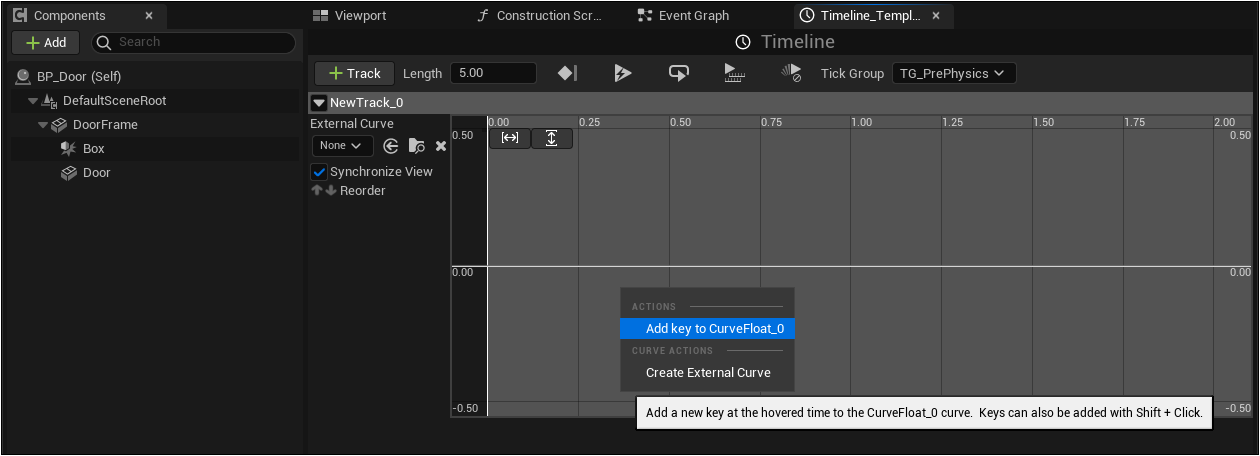Zoom to fit vertical button
This screenshot has width=1260, height=456.
click(552, 138)
